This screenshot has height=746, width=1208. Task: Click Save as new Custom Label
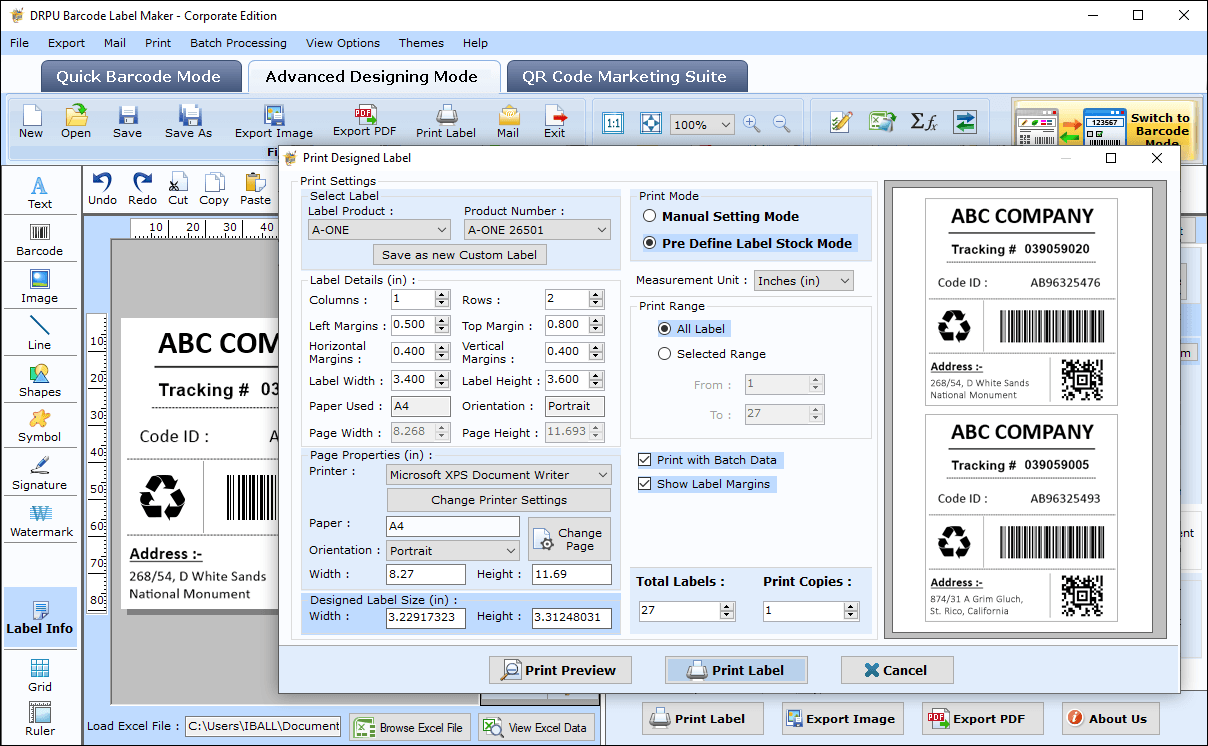click(459, 255)
